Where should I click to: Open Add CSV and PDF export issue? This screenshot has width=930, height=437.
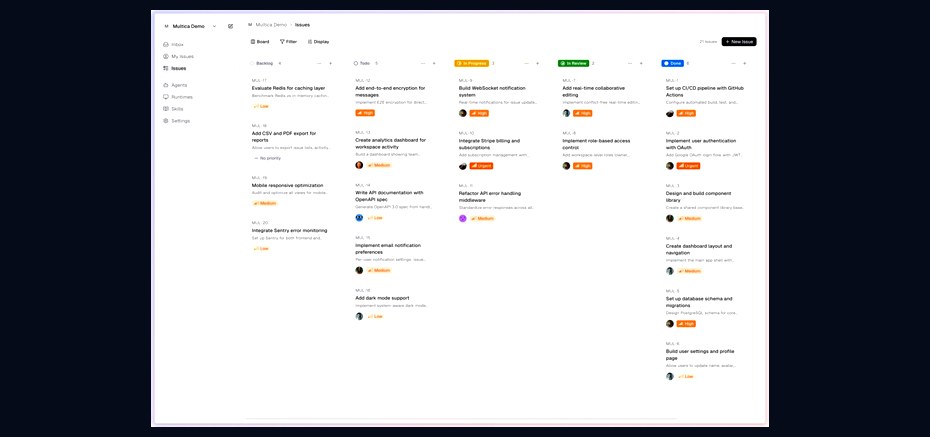click(284, 137)
